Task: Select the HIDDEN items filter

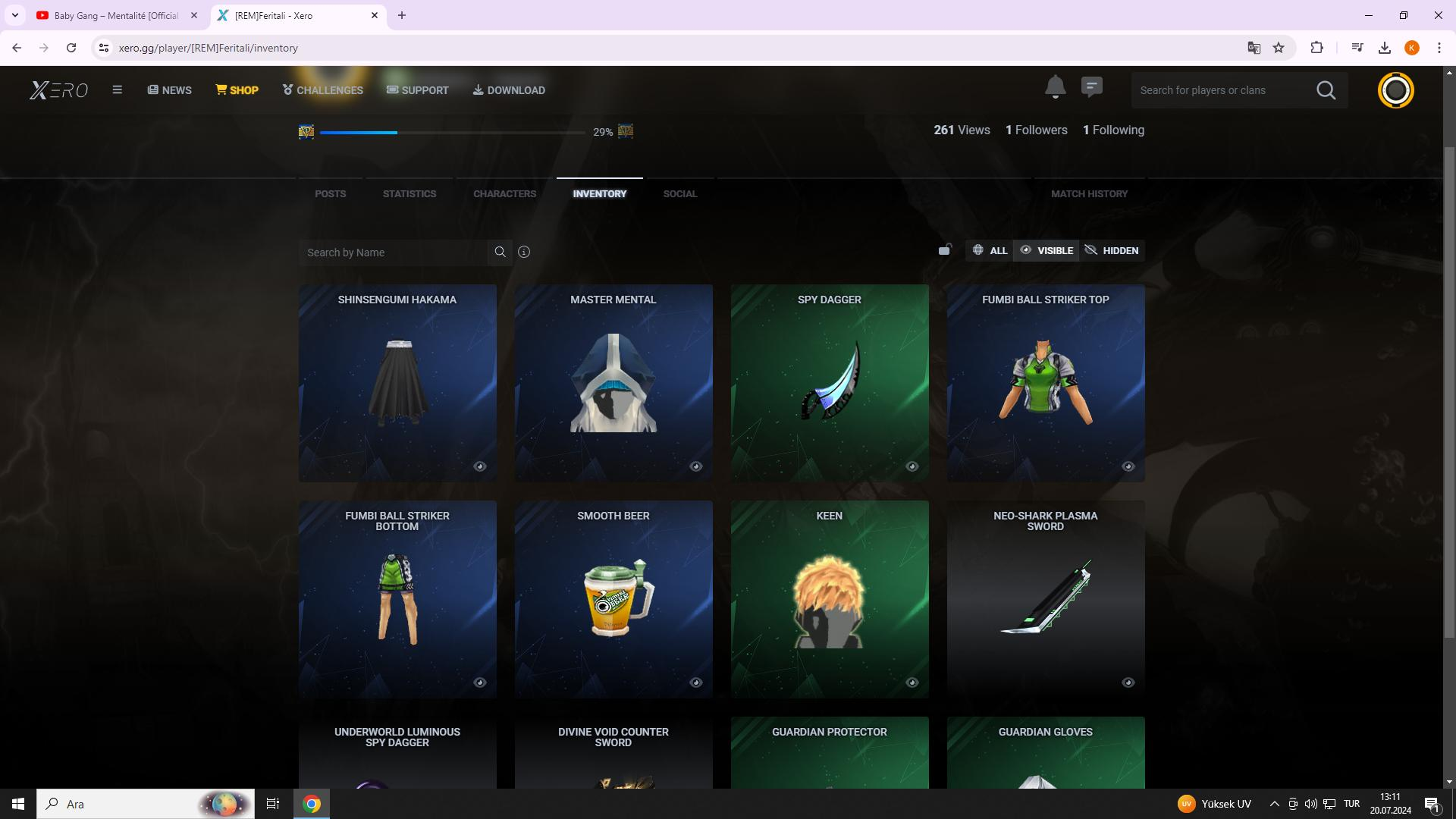Action: 1112,250
